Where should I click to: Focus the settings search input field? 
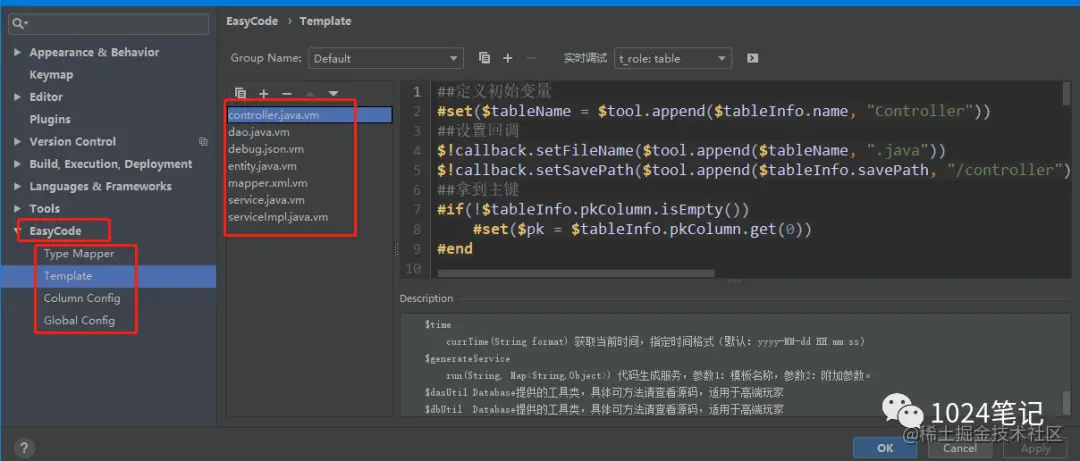(108, 23)
